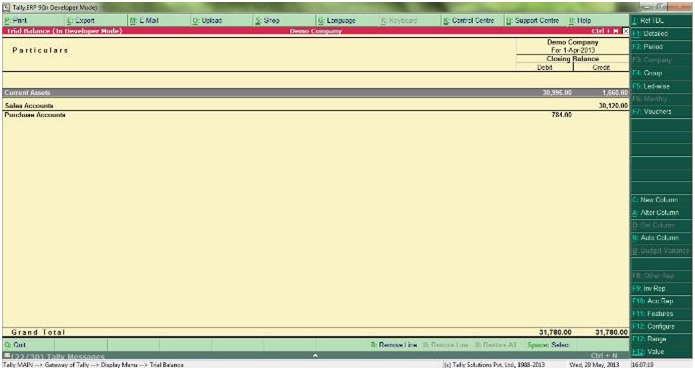Screen dimensions: 695x370
Task: Click the Debit column header
Action: point(544,68)
